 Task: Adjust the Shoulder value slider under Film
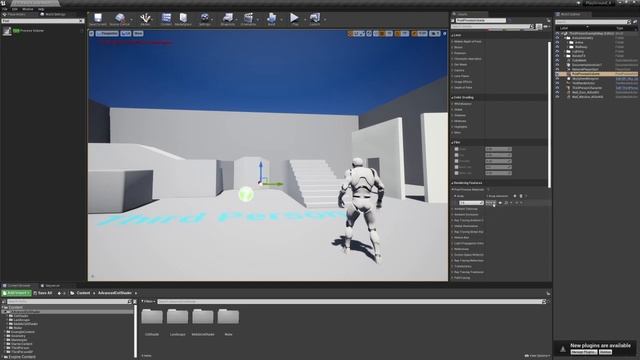point(498,161)
